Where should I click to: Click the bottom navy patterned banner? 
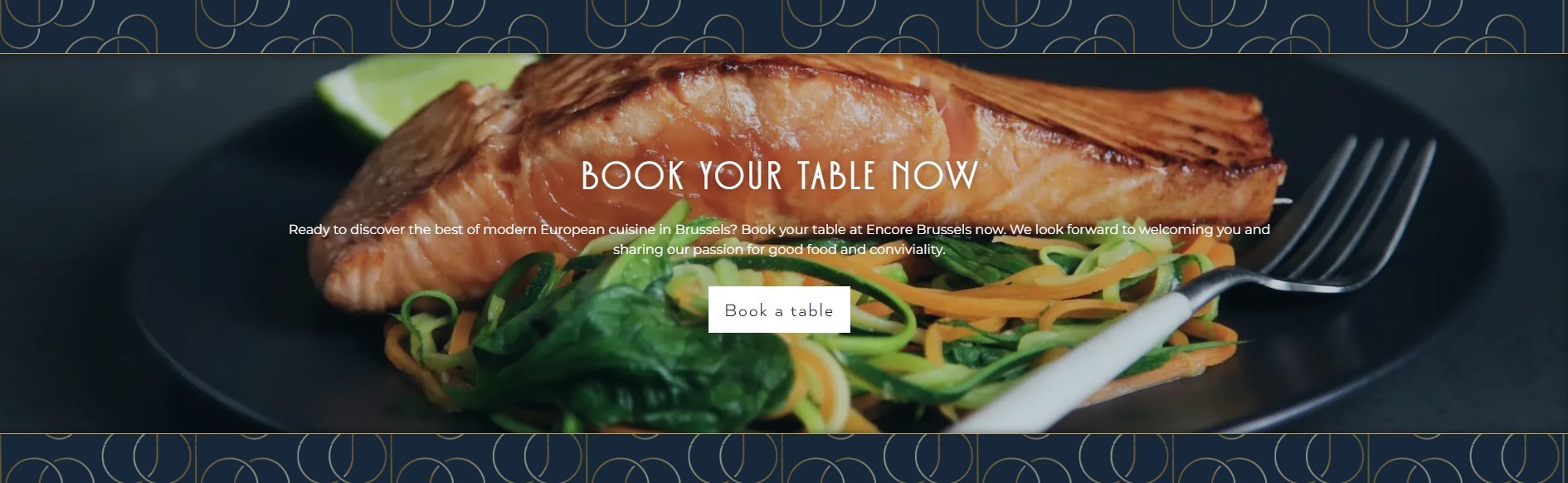coord(784,458)
